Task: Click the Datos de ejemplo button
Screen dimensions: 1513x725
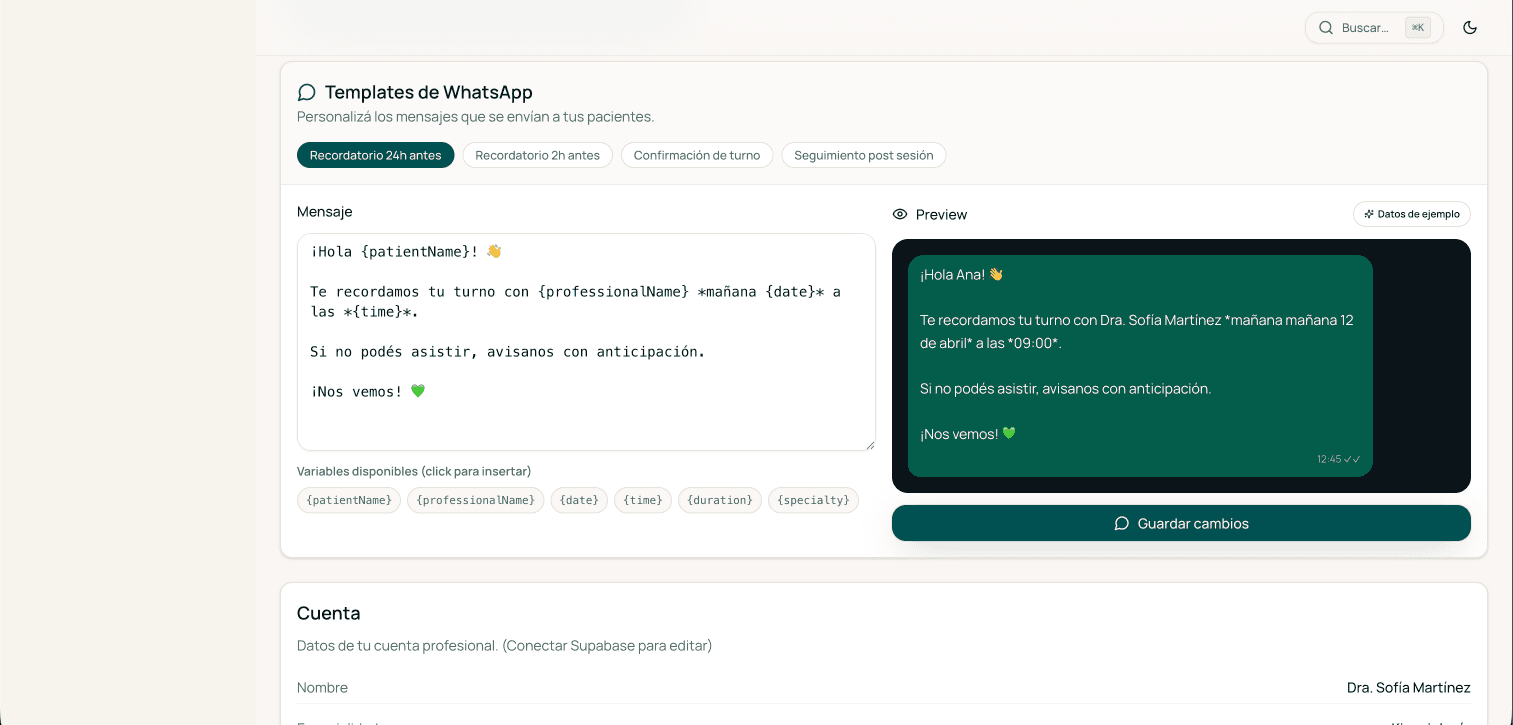Action: (x=1411, y=214)
